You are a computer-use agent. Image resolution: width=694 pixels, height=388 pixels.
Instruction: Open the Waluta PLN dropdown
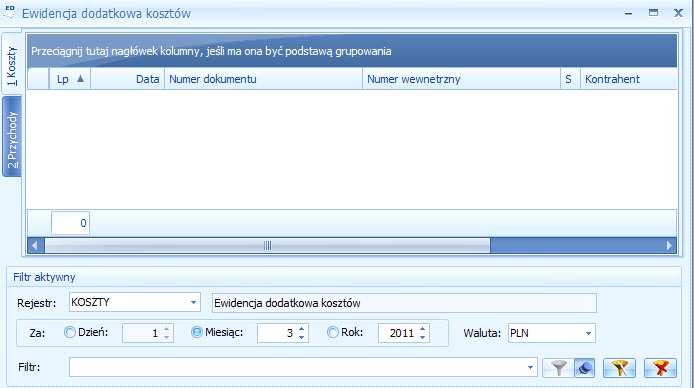(588, 333)
